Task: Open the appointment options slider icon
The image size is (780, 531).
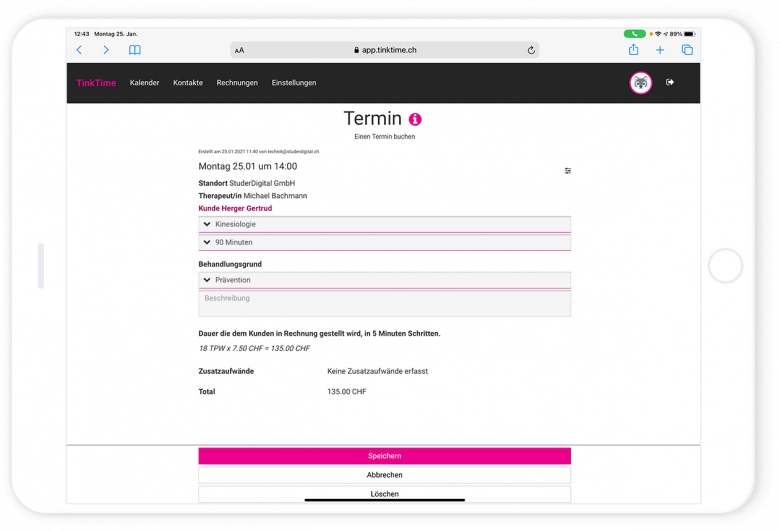Action: point(568,171)
